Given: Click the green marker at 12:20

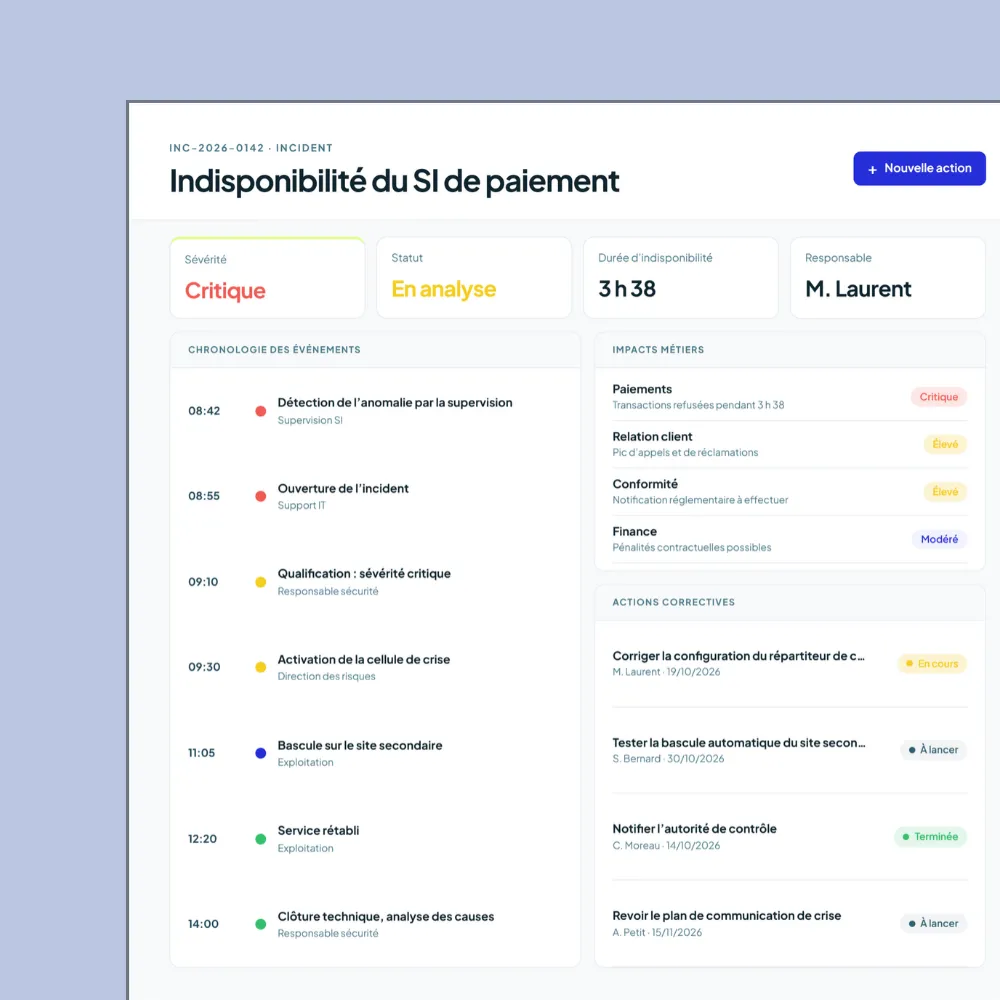Looking at the screenshot, I should point(261,839).
